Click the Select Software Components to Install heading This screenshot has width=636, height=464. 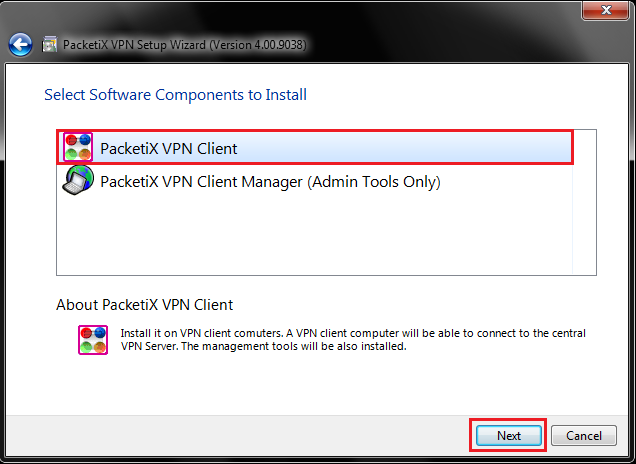175,95
